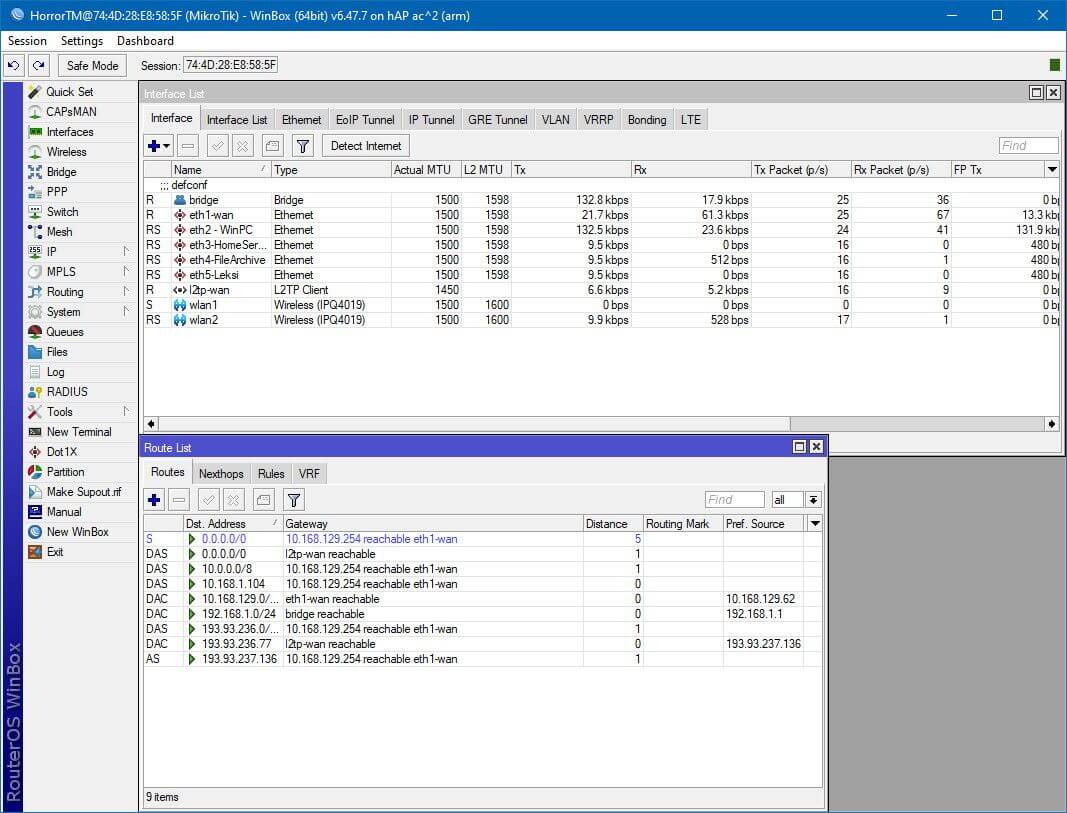Expand the MPLS submenu
The width and height of the screenshot is (1067, 813).
point(80,271)
